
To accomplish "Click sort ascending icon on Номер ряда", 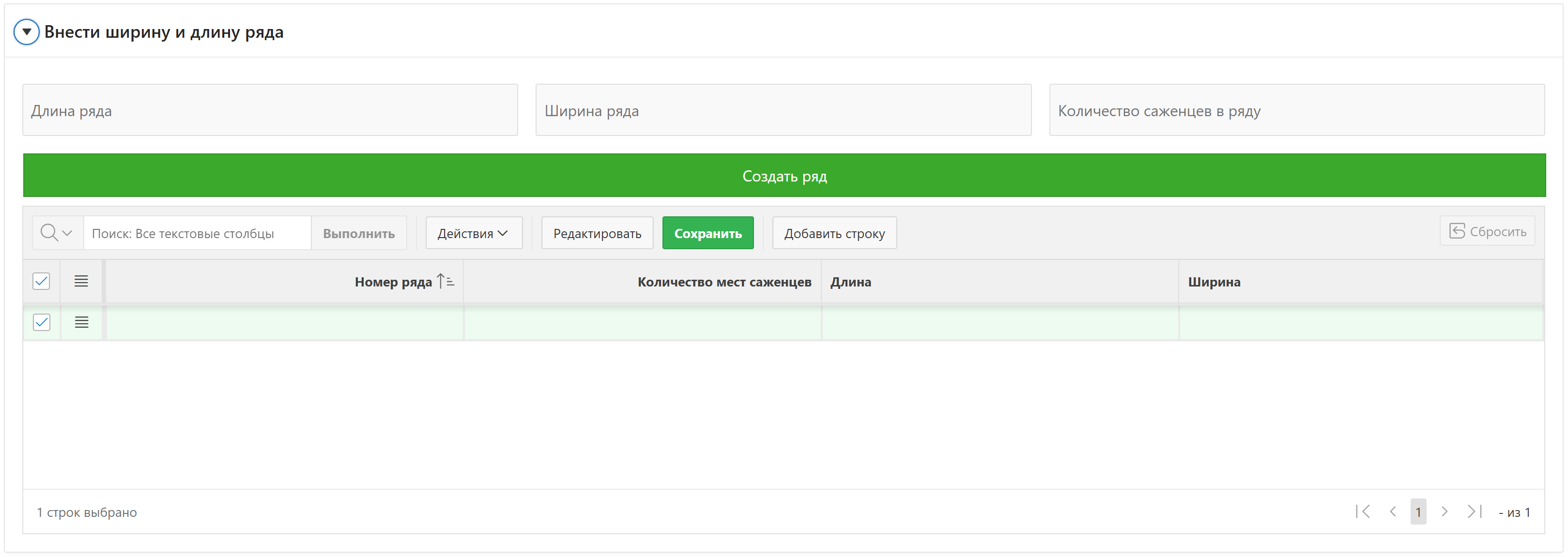I will 445,282.
